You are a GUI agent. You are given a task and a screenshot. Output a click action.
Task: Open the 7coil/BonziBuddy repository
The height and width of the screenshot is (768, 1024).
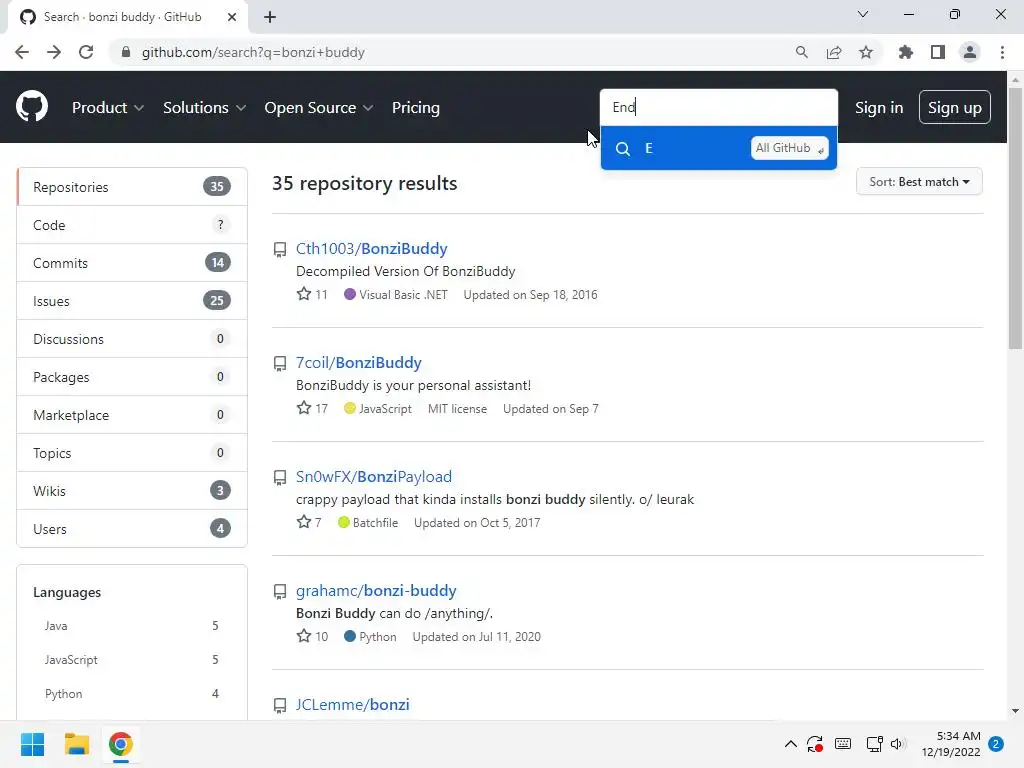(x=359, y=362)
